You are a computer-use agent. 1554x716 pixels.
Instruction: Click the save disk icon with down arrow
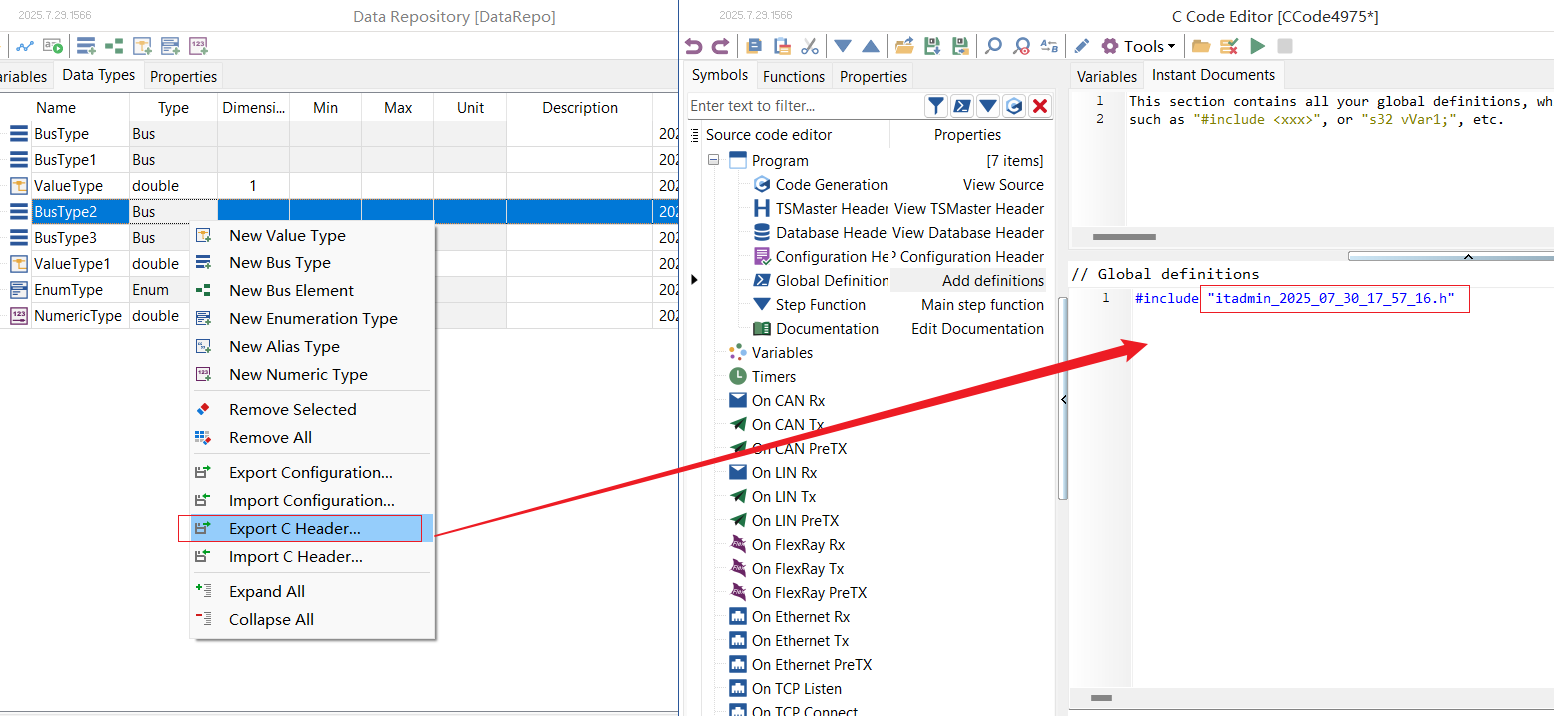click(x=932, y=46)
